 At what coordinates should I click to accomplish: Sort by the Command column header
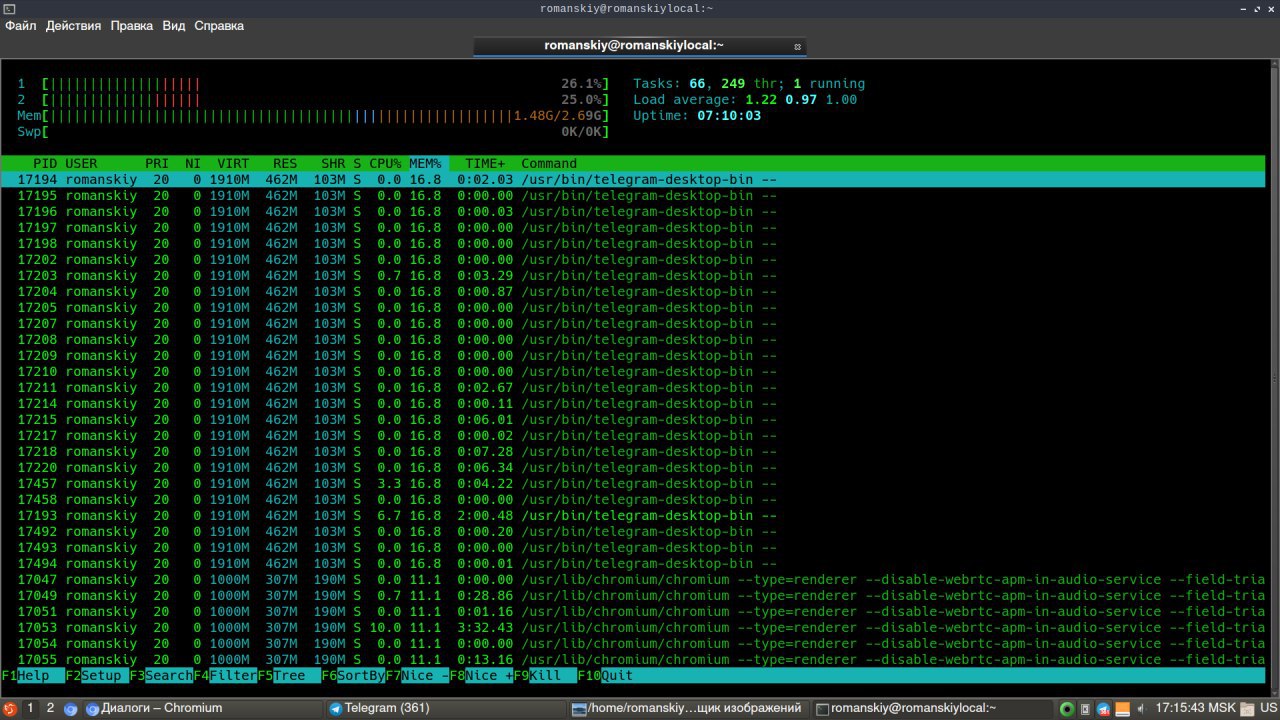coord(549,164)
